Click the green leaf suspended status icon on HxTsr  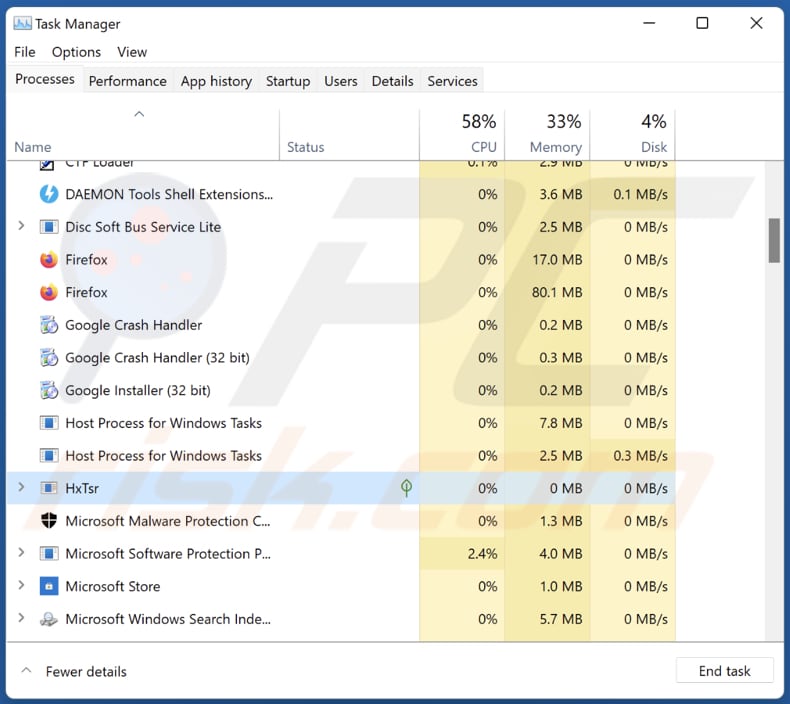[x=406, y=488]
